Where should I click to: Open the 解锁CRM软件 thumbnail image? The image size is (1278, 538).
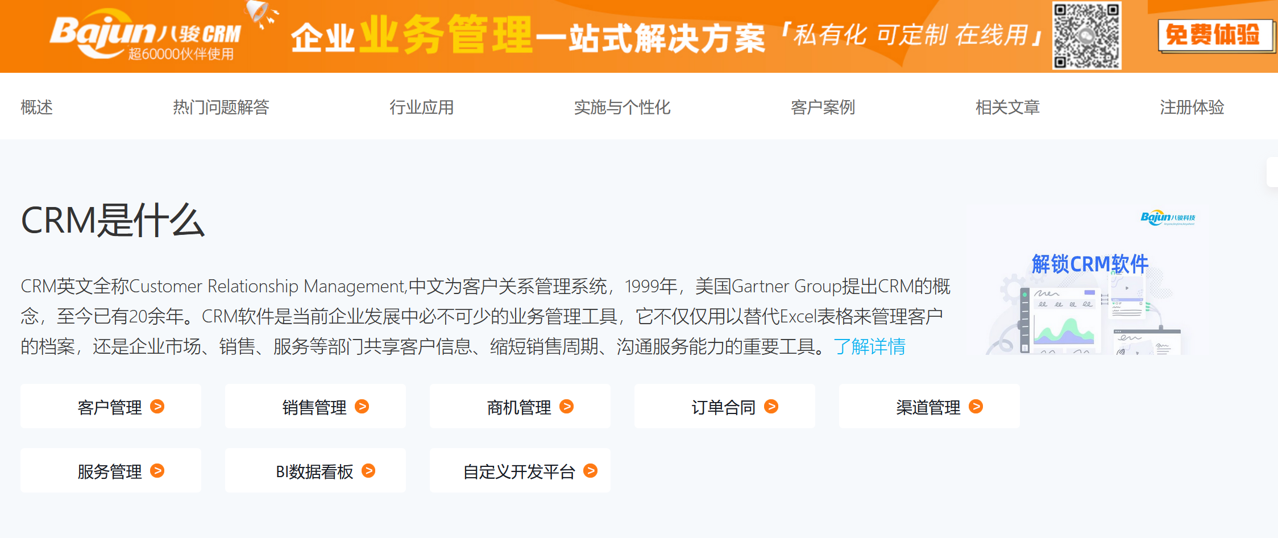[x=1088, y=282]
